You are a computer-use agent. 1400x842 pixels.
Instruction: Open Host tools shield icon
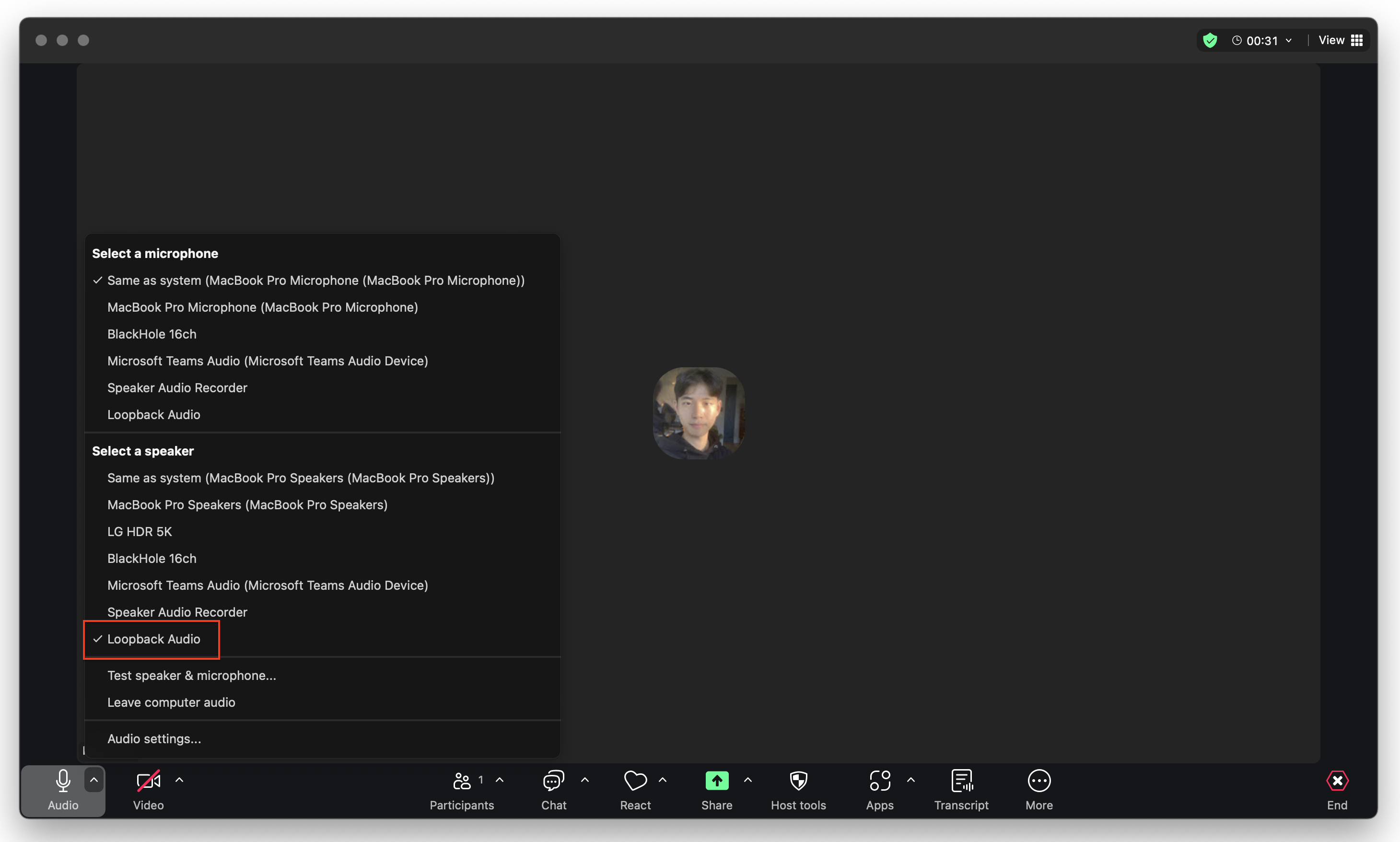click(798, 781)
